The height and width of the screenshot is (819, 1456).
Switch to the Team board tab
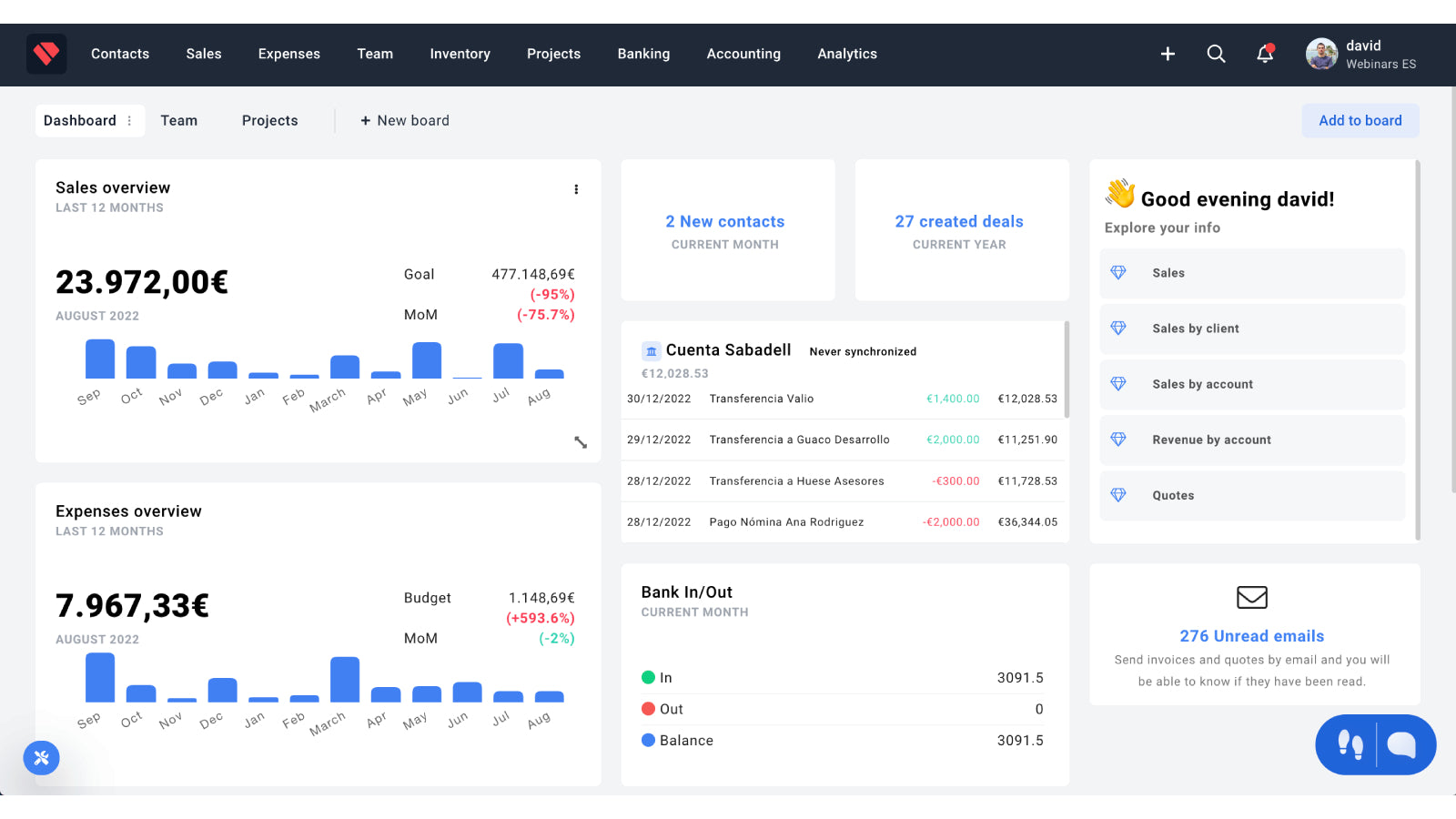[x=178, y=120]
